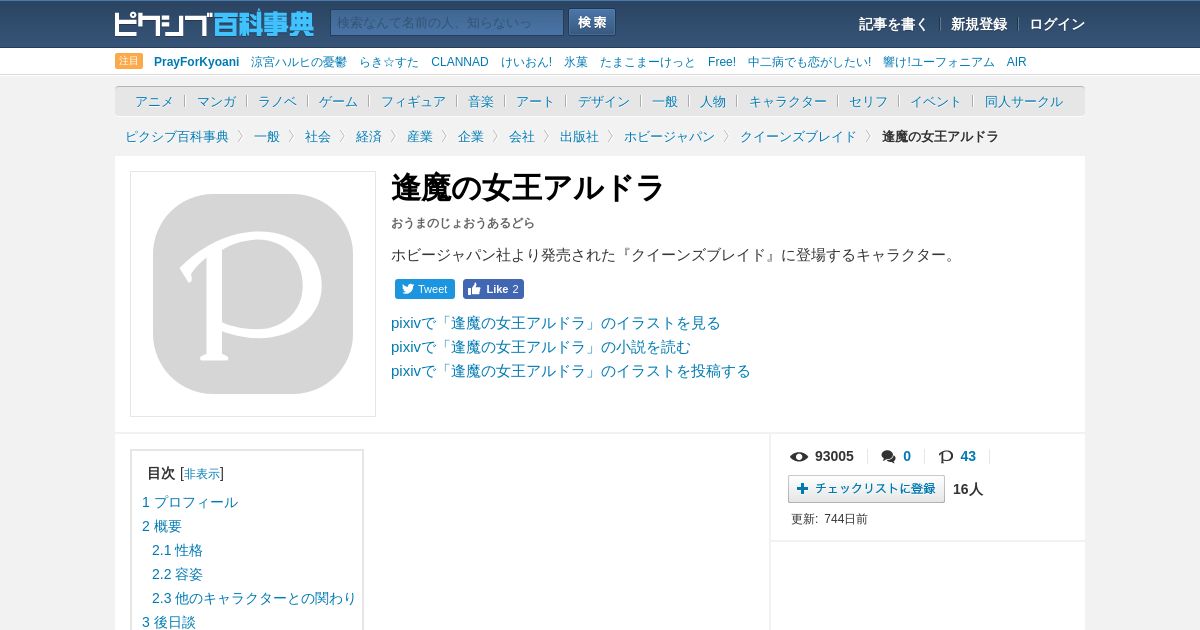Open the 中二病でも恋がしたい! trending tag
The width and height of the screenshot is (1200, 630).
[809, 62]
